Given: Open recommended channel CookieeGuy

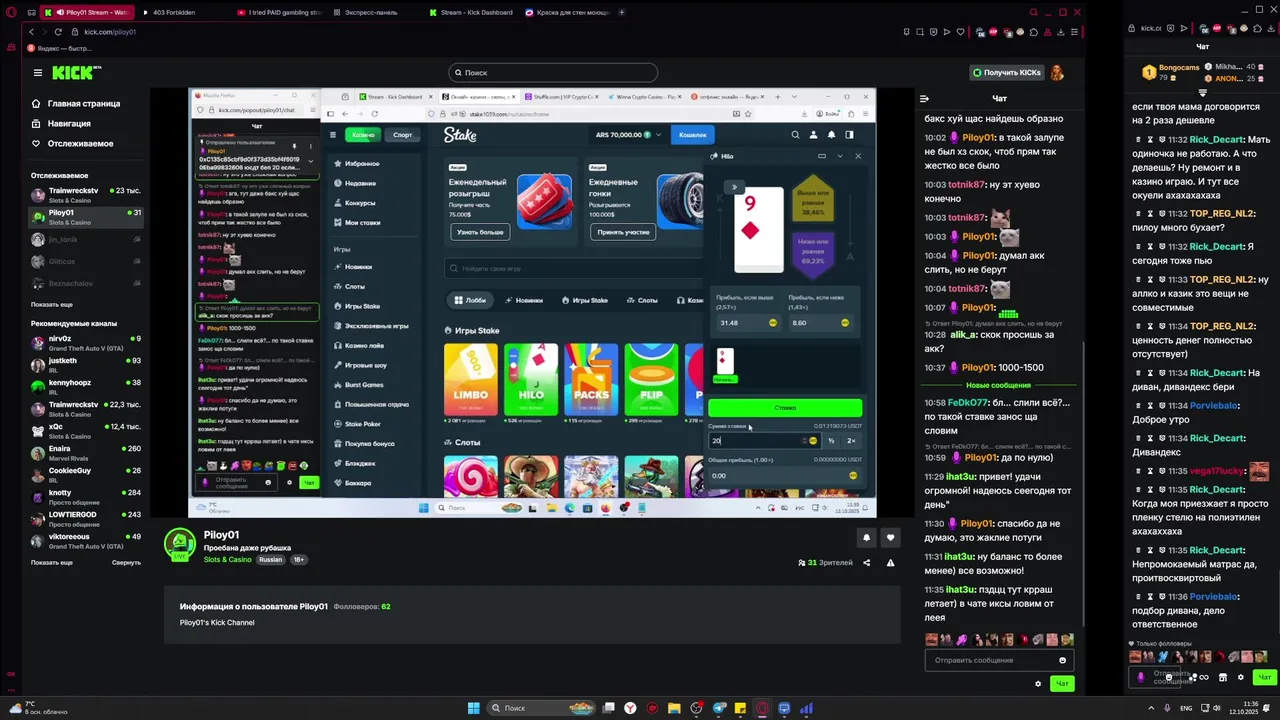Looking at the screenshot, I should coord(85,475).
